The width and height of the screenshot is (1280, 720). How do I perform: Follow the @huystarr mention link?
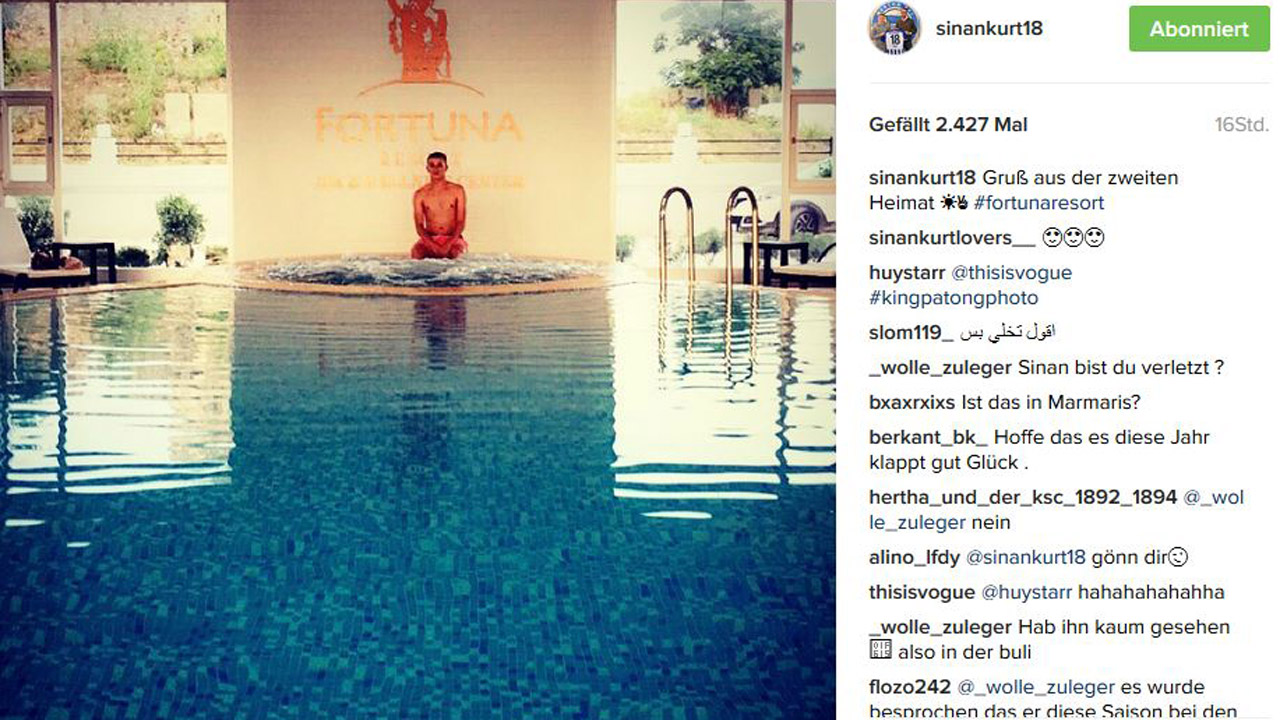[1027, 593]
